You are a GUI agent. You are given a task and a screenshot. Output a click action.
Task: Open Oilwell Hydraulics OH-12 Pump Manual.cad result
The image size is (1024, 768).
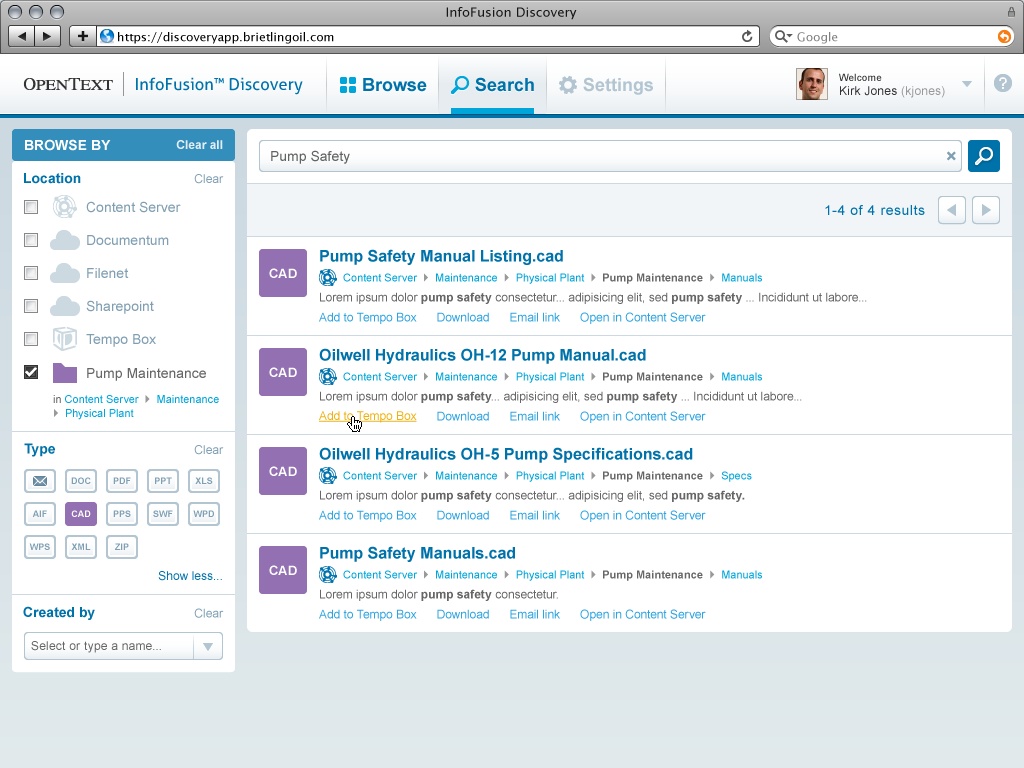point(482,355)
